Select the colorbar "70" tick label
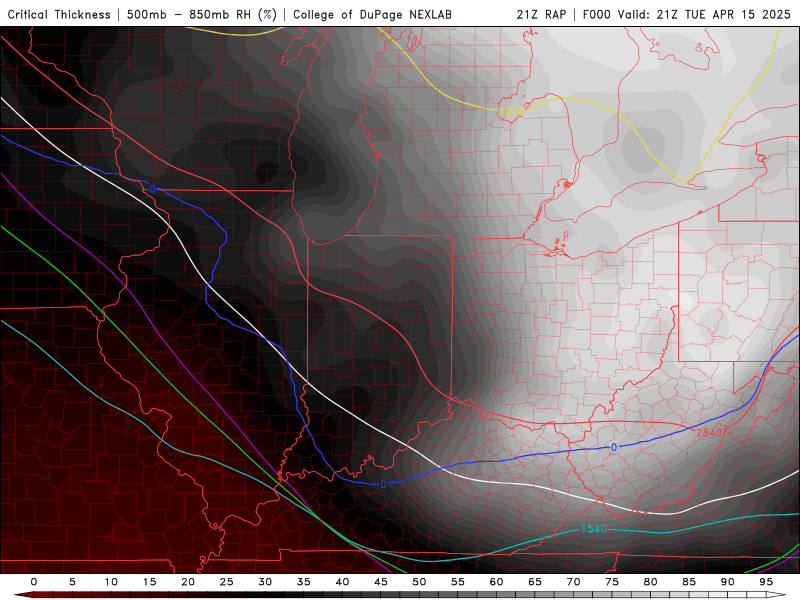Image resolution: width=800 pixels, height=600 pixels. coord(573,582)
